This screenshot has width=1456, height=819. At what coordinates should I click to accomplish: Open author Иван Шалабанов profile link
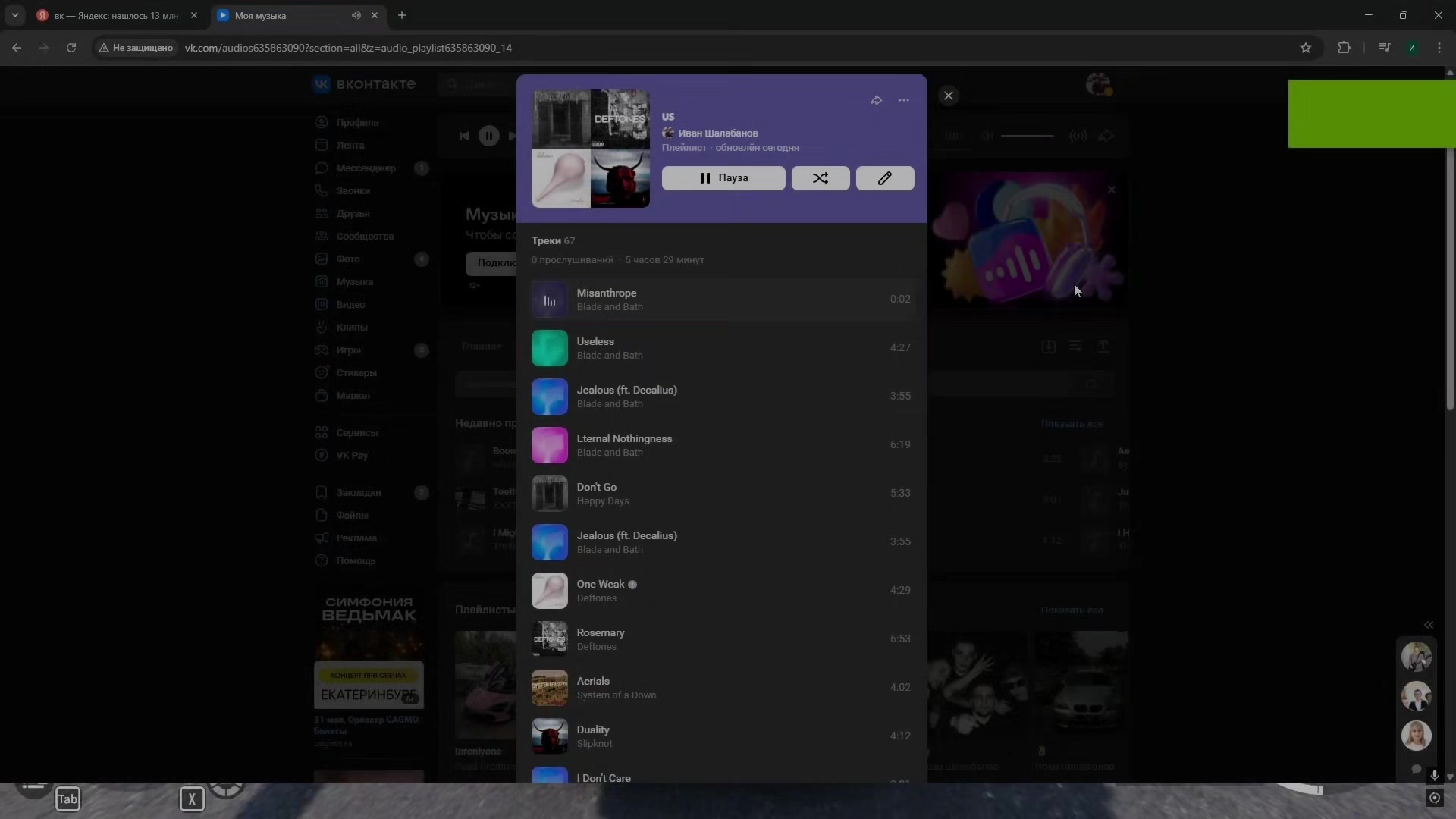coord(717,133)
